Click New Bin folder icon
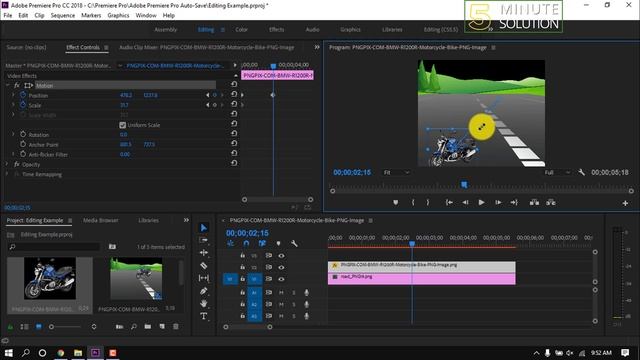 147,327
